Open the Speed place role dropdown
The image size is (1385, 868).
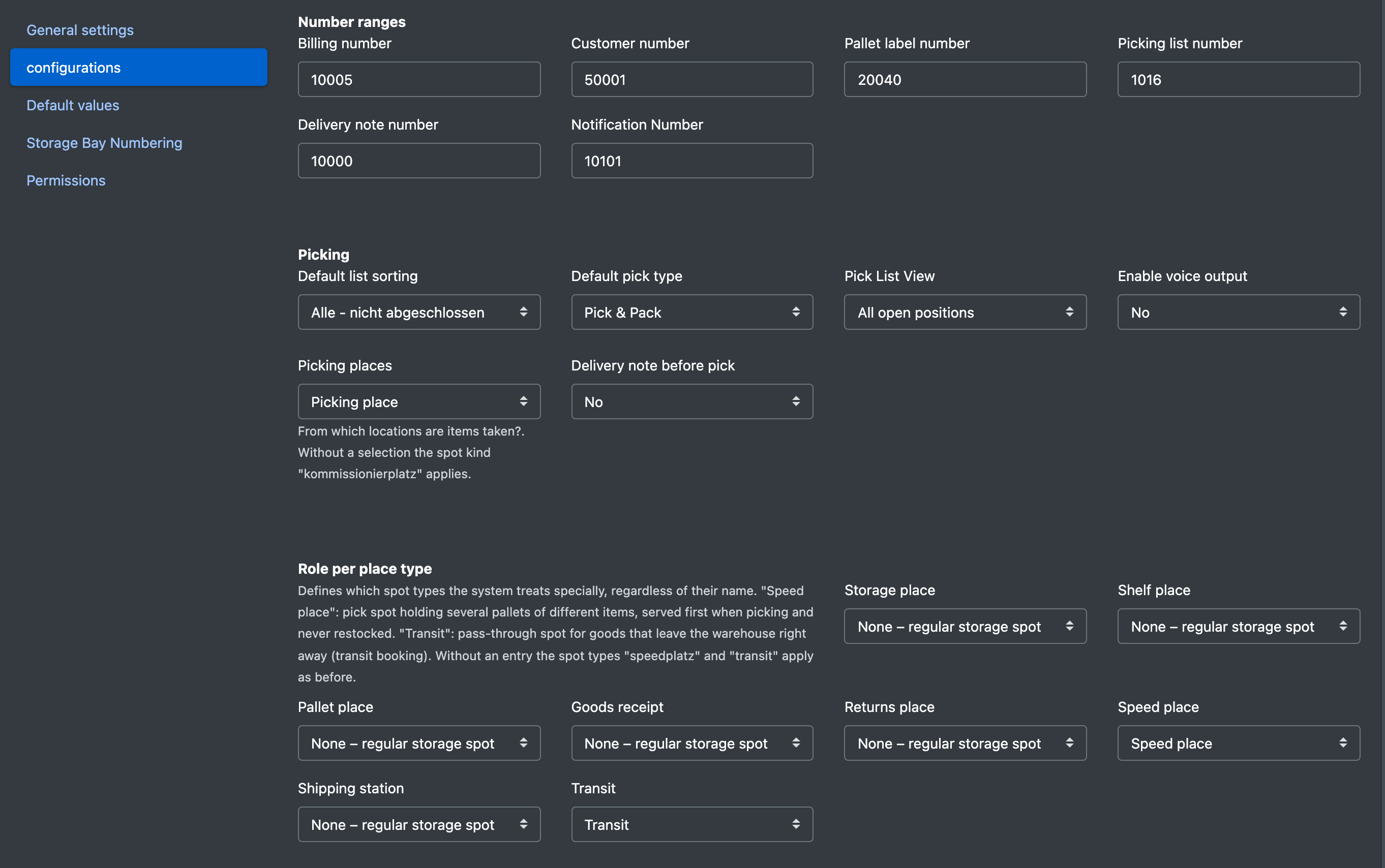click(x=1239, y=743)
